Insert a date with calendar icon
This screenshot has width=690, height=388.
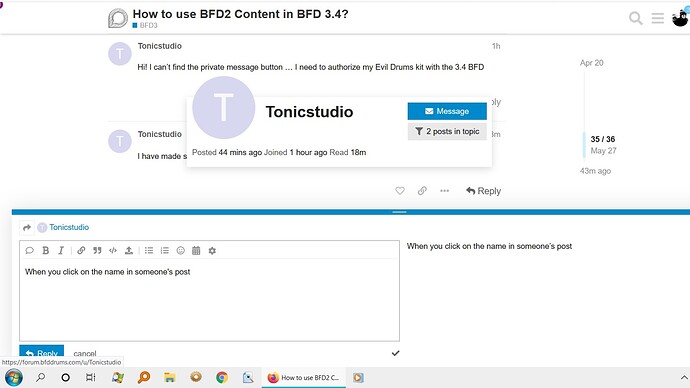(196, 250)
